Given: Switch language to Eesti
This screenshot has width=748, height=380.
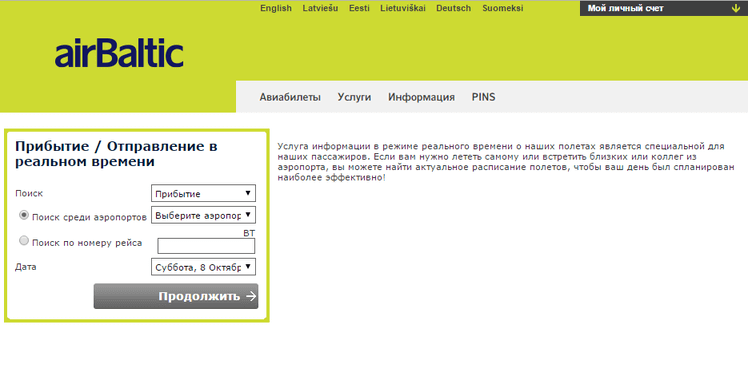Looking at the screenshot, I should pyautogui.click(x=359, y=8).
